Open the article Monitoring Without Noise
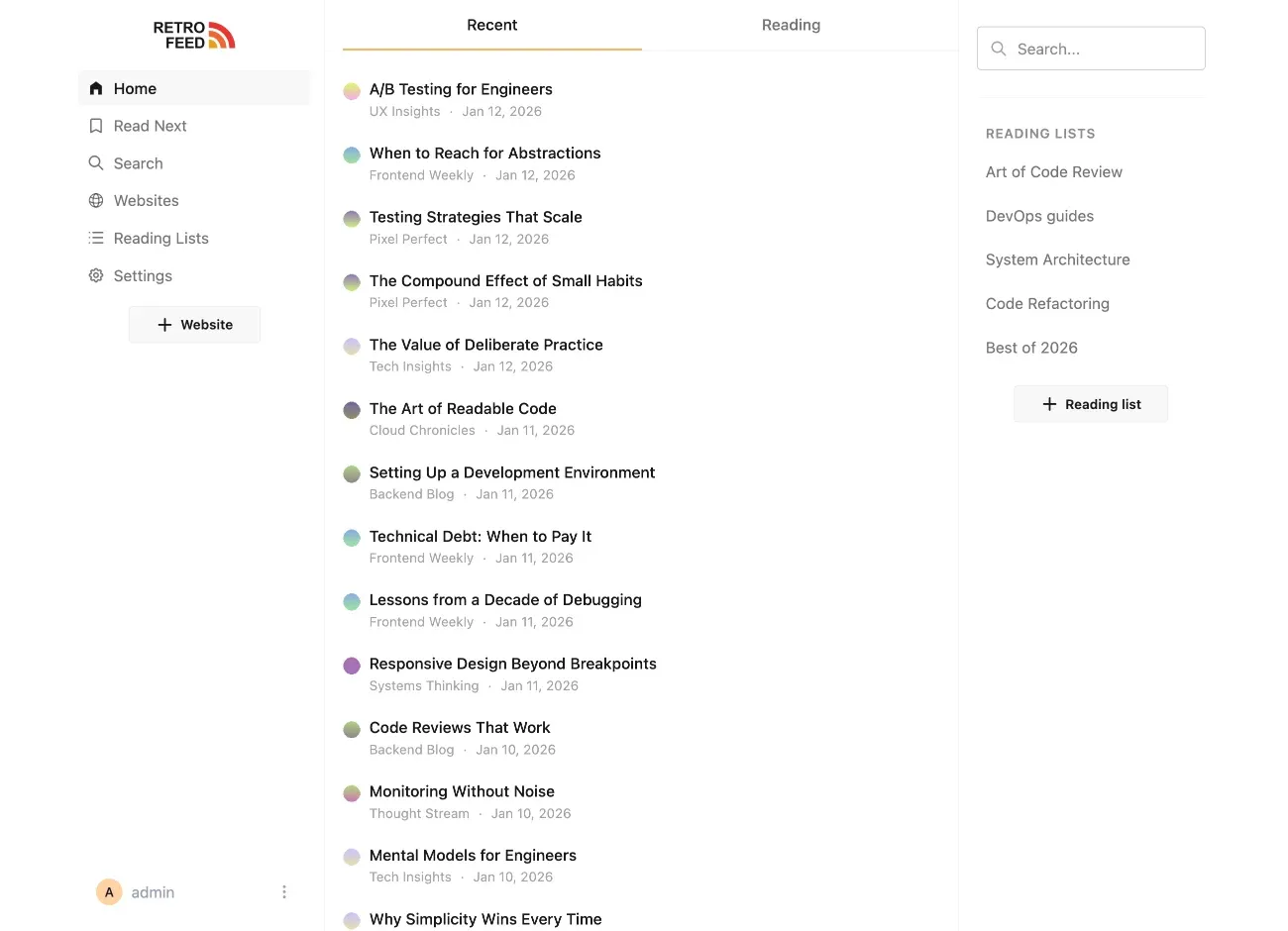 (x=462, y=790)
